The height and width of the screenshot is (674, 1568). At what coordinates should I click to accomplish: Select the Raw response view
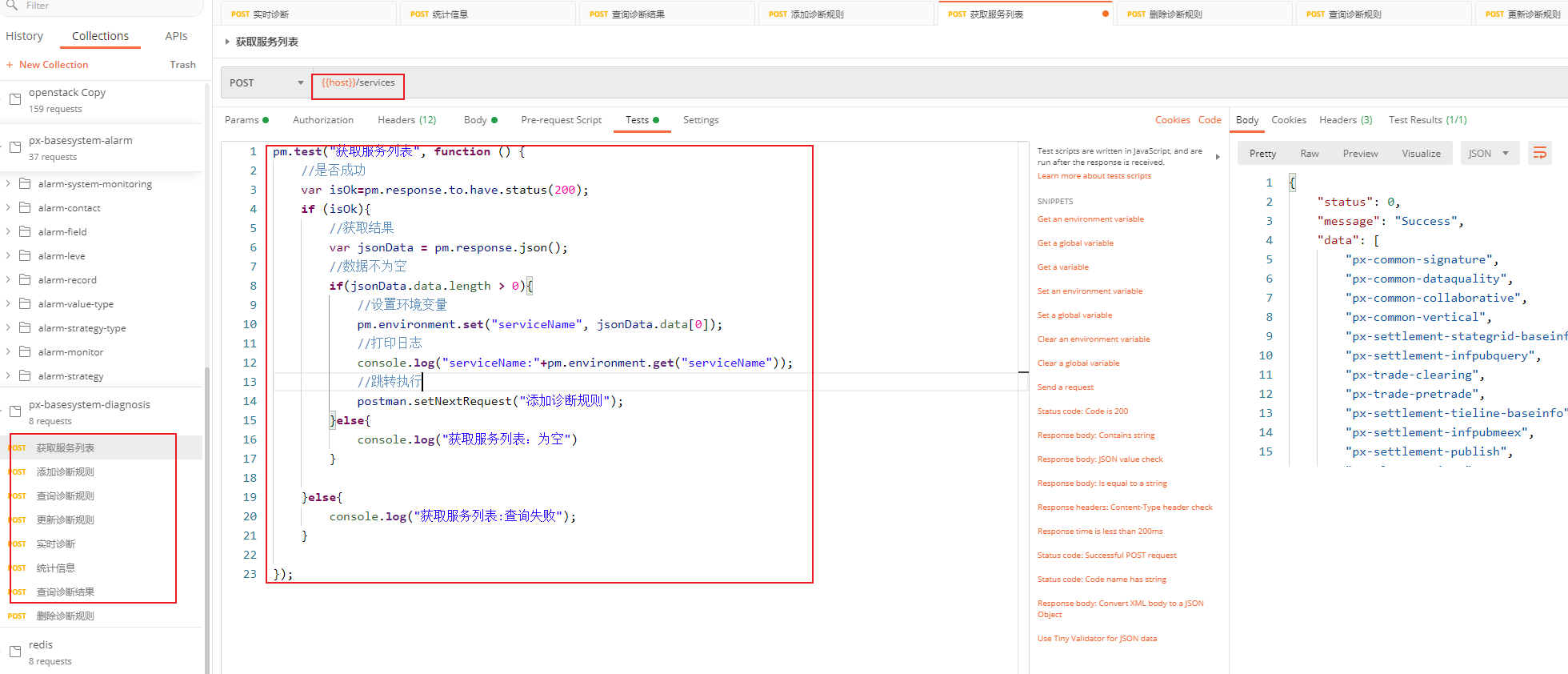coord(1310,154)
